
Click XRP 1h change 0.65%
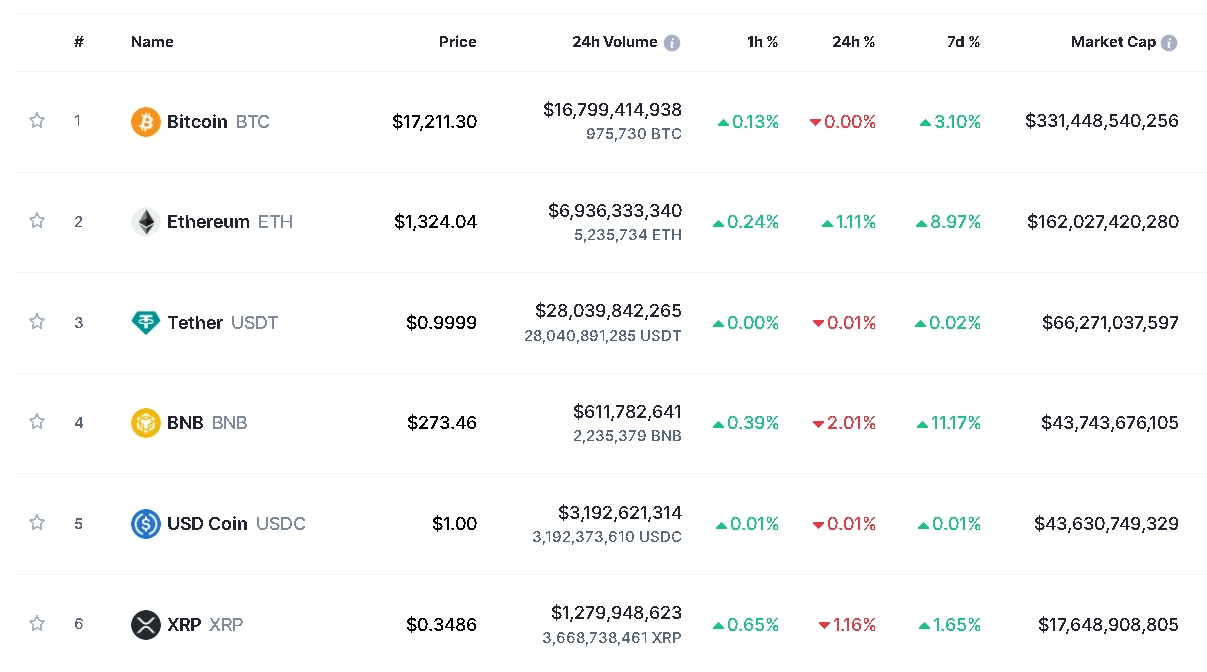point(746,625)
